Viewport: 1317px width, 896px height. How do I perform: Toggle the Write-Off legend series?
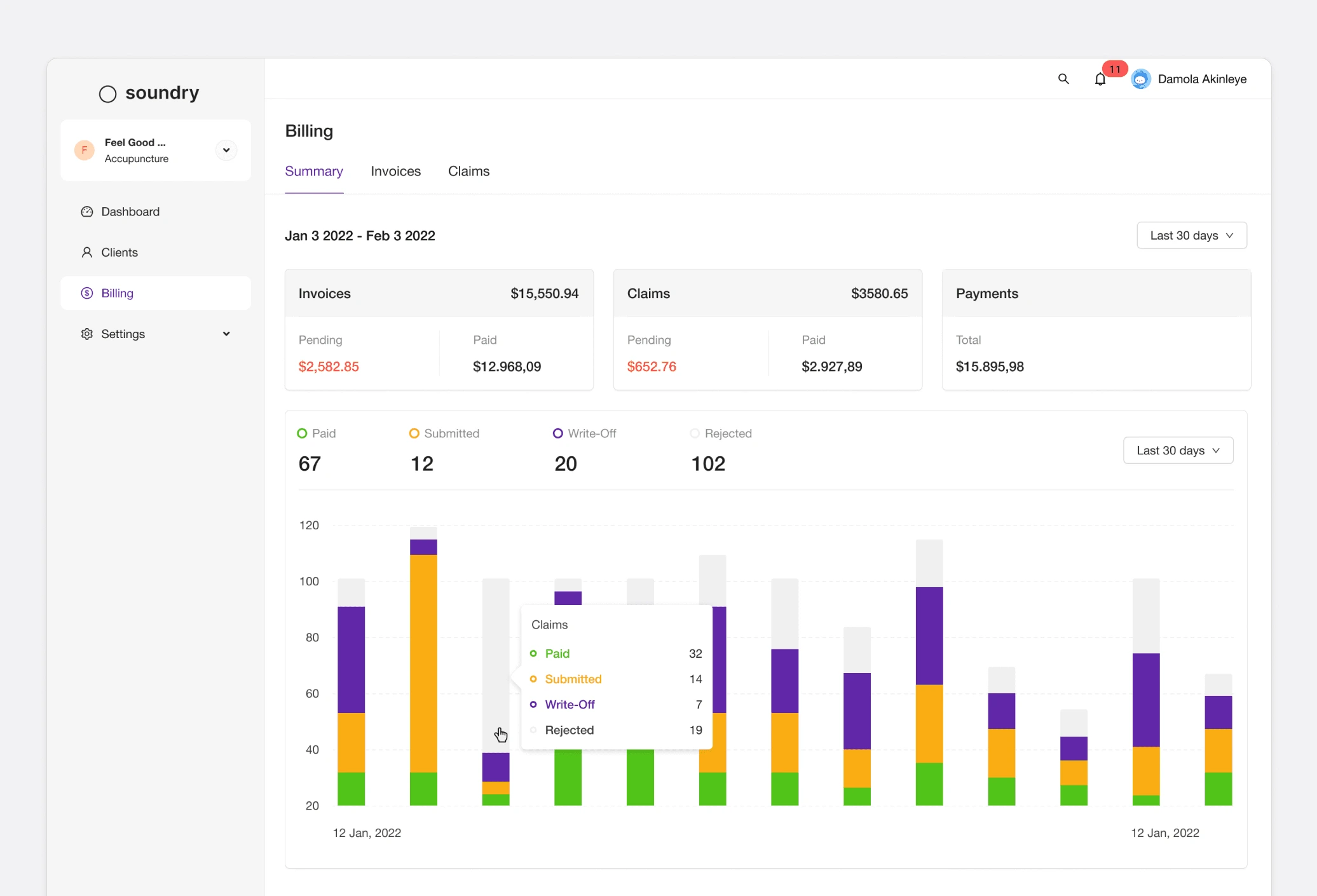coord(585,433)
